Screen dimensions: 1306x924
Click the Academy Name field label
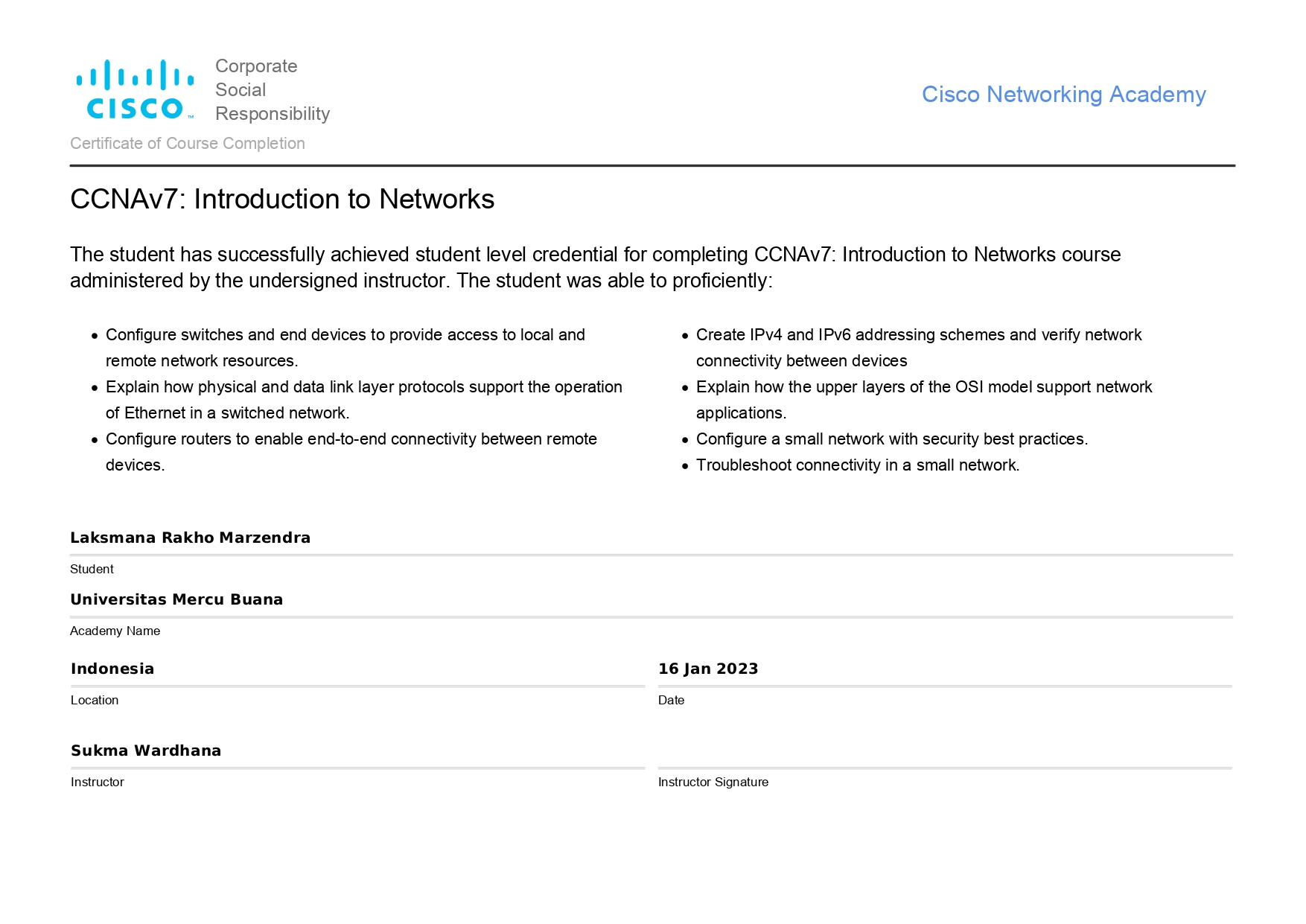coord(115,631)
